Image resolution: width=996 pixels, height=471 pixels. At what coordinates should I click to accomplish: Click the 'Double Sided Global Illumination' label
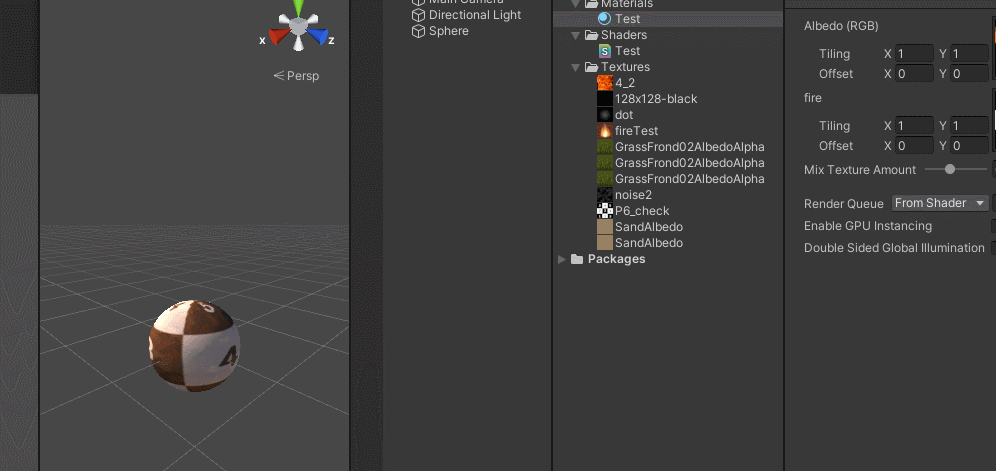[894, 248]
